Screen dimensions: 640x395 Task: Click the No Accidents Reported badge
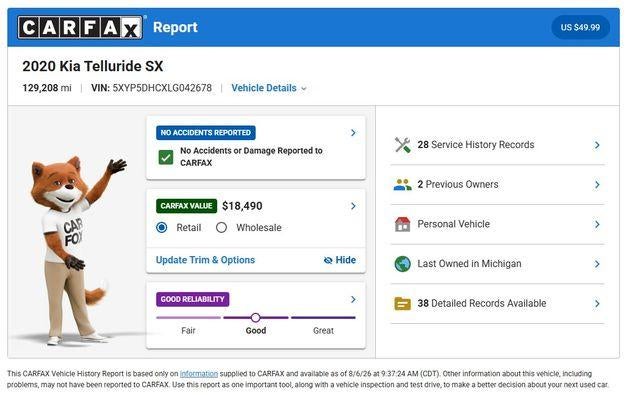(206, 133)
